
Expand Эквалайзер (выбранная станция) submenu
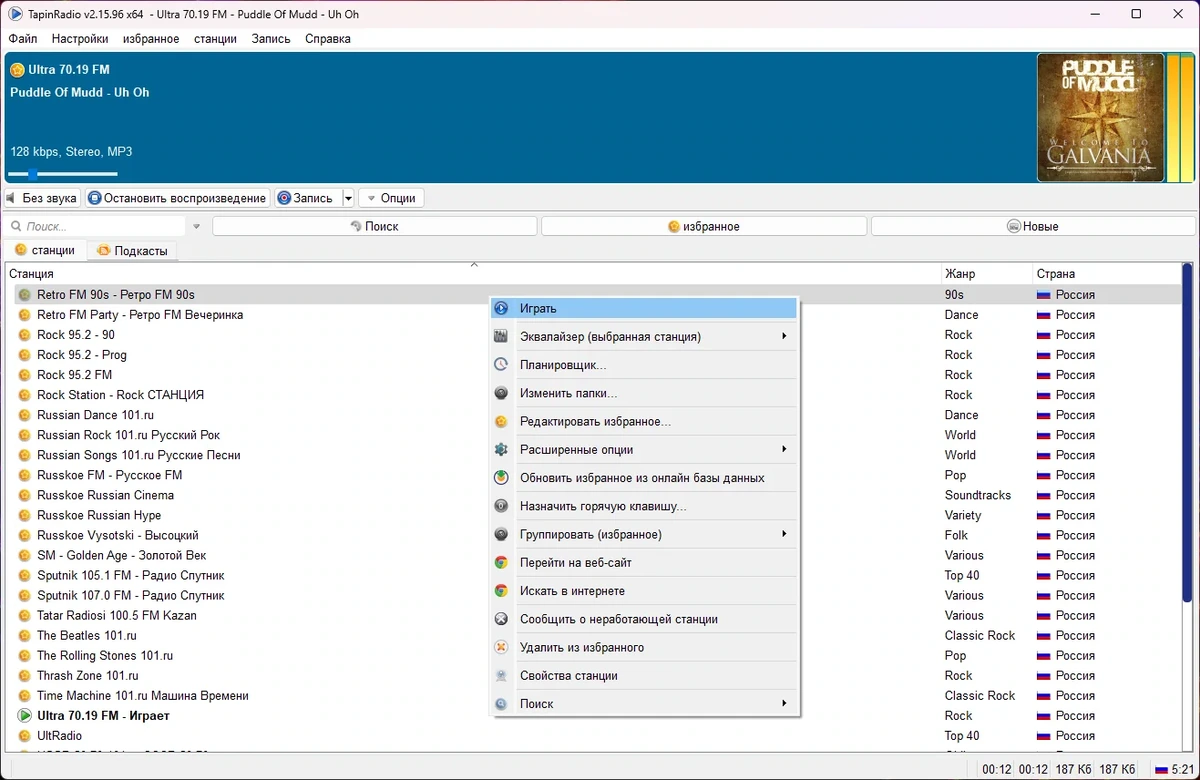(784, 336)
